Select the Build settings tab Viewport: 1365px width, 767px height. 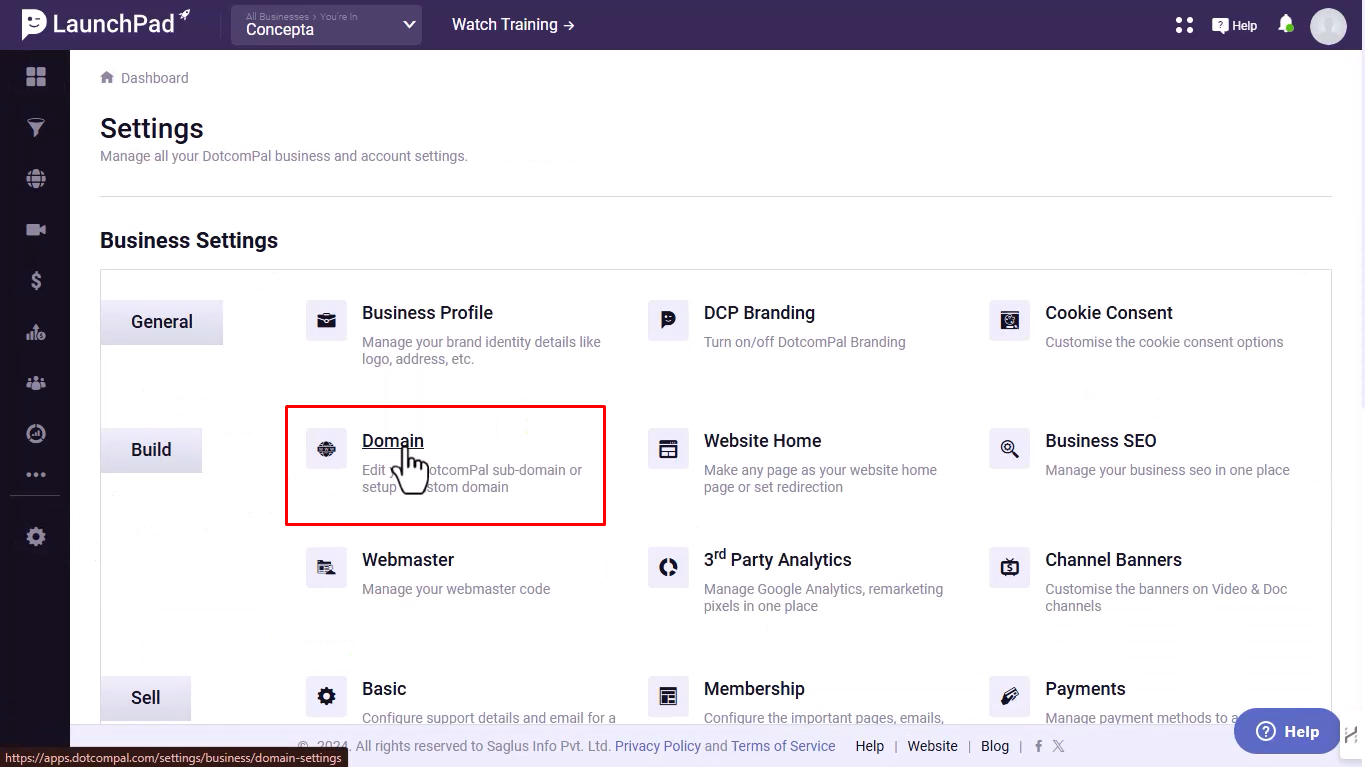pyautogui.click(x=151, y=450)
